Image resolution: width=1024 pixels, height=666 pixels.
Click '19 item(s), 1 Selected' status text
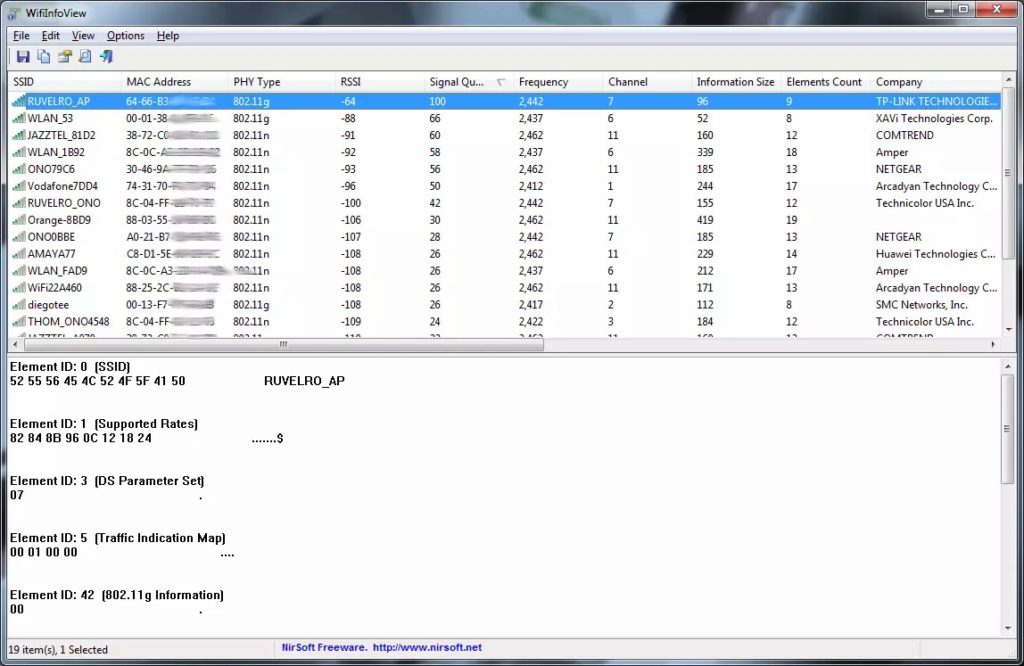click(x=58, y=650)
